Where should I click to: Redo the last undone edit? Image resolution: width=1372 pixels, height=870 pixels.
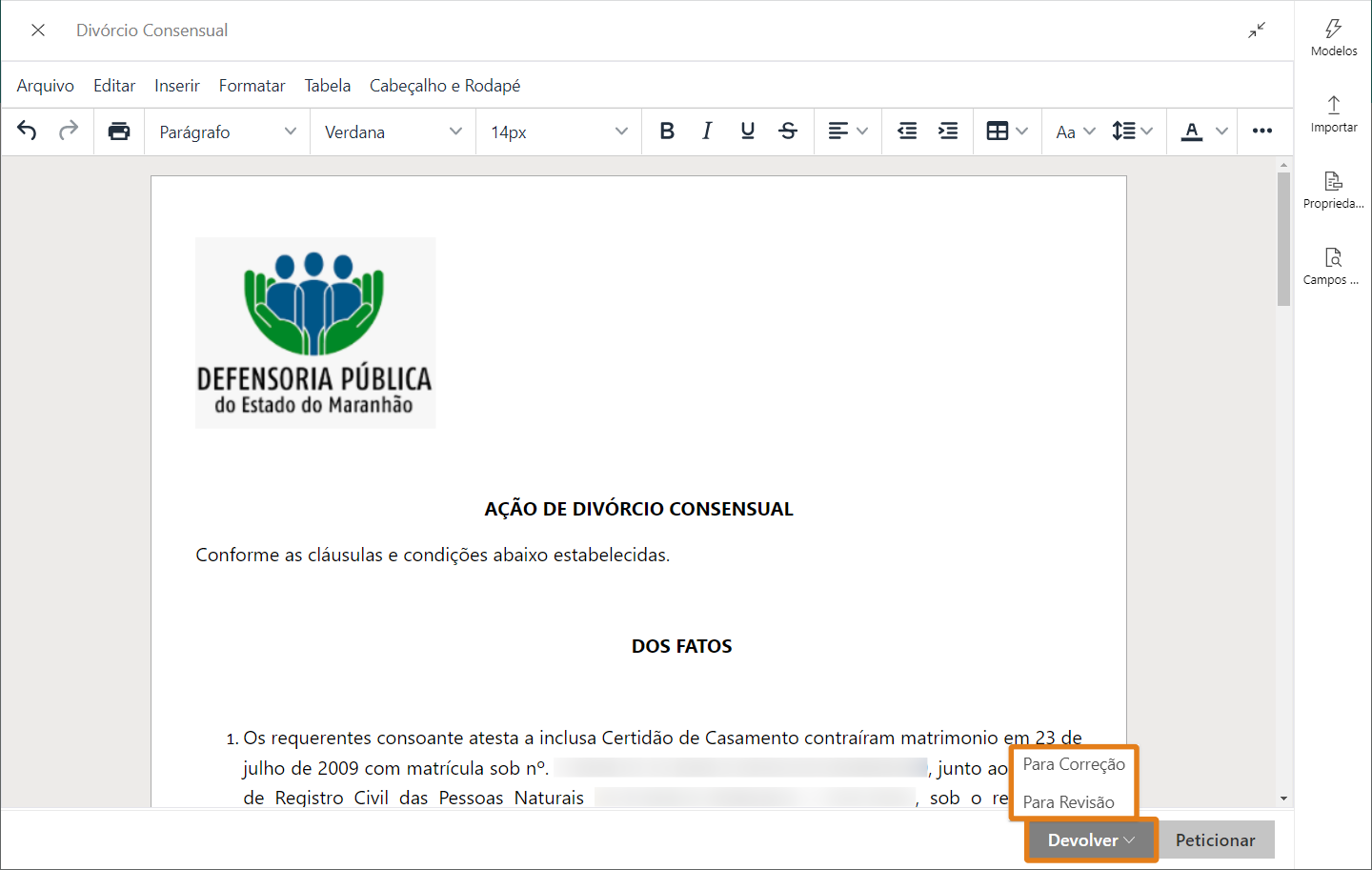69,132
